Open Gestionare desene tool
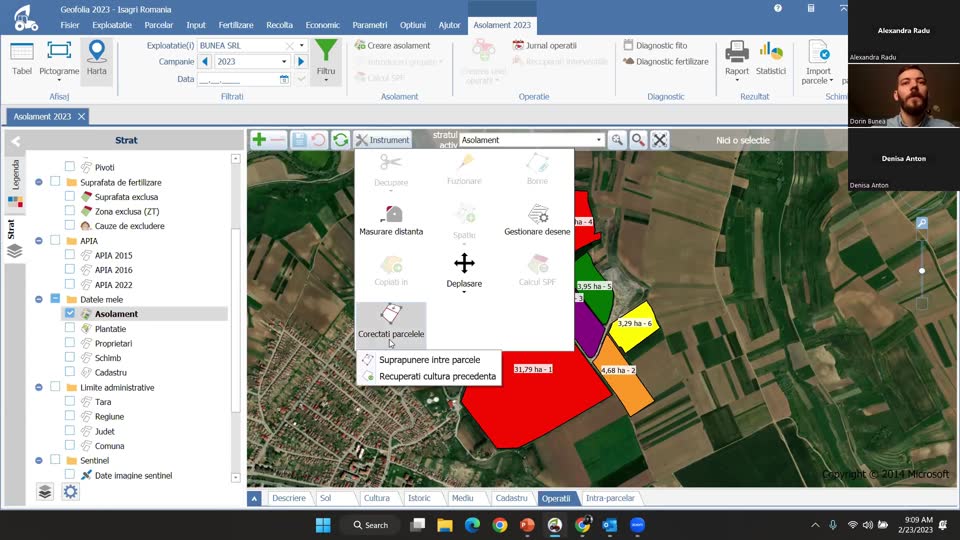 537,220
